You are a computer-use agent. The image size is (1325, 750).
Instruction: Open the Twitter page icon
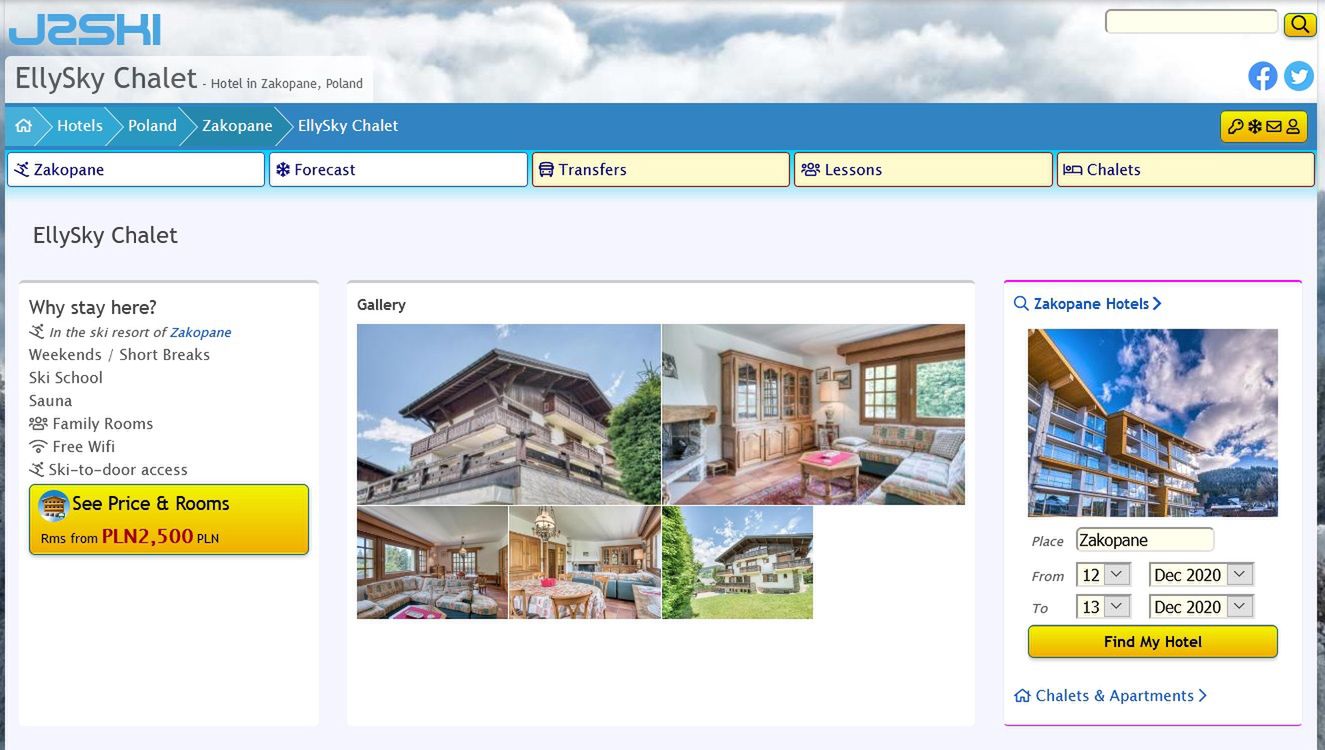1298,76
